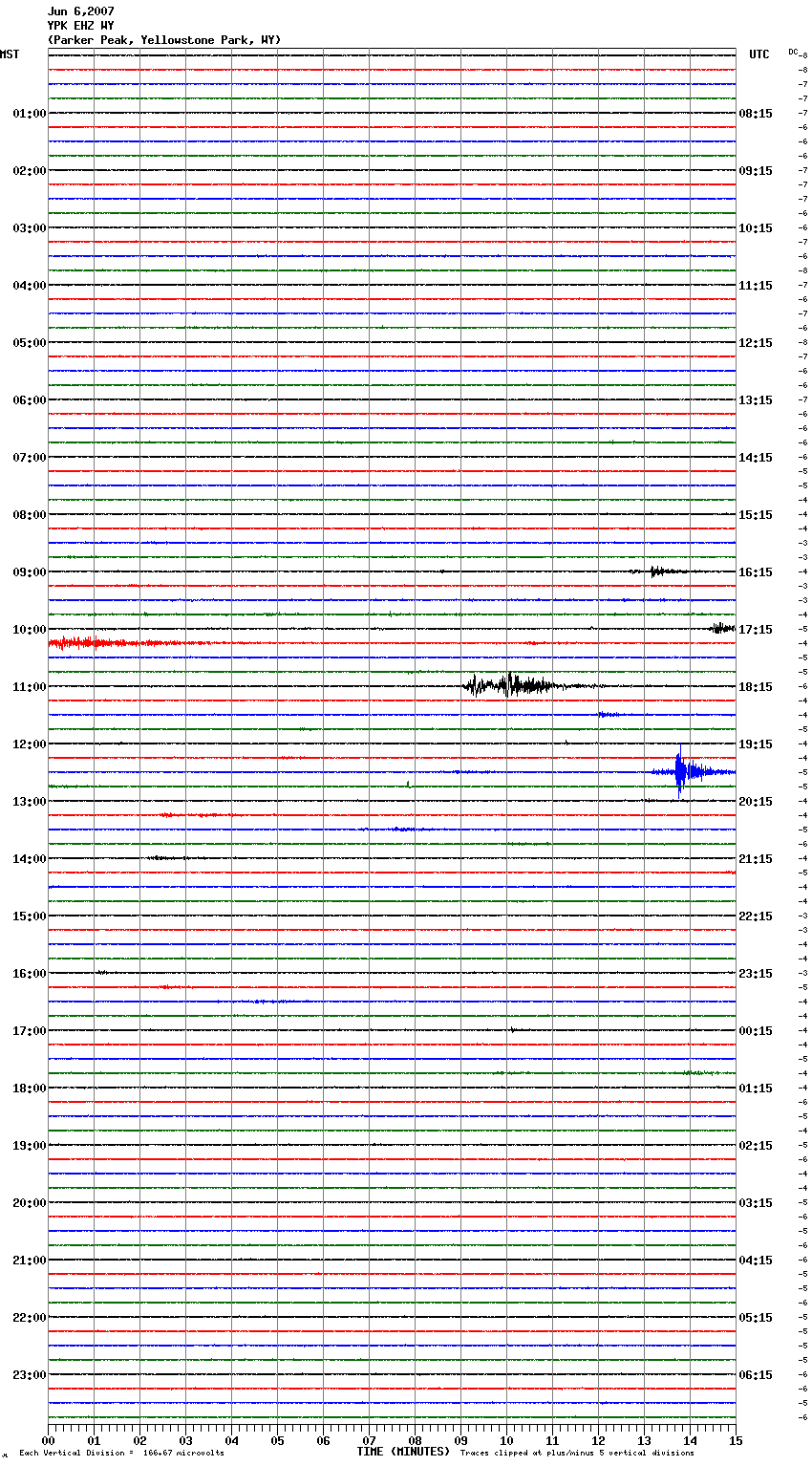Select the 17:00 MST time label
The height and width of the screenshot is (1466, 812).
30,1031
